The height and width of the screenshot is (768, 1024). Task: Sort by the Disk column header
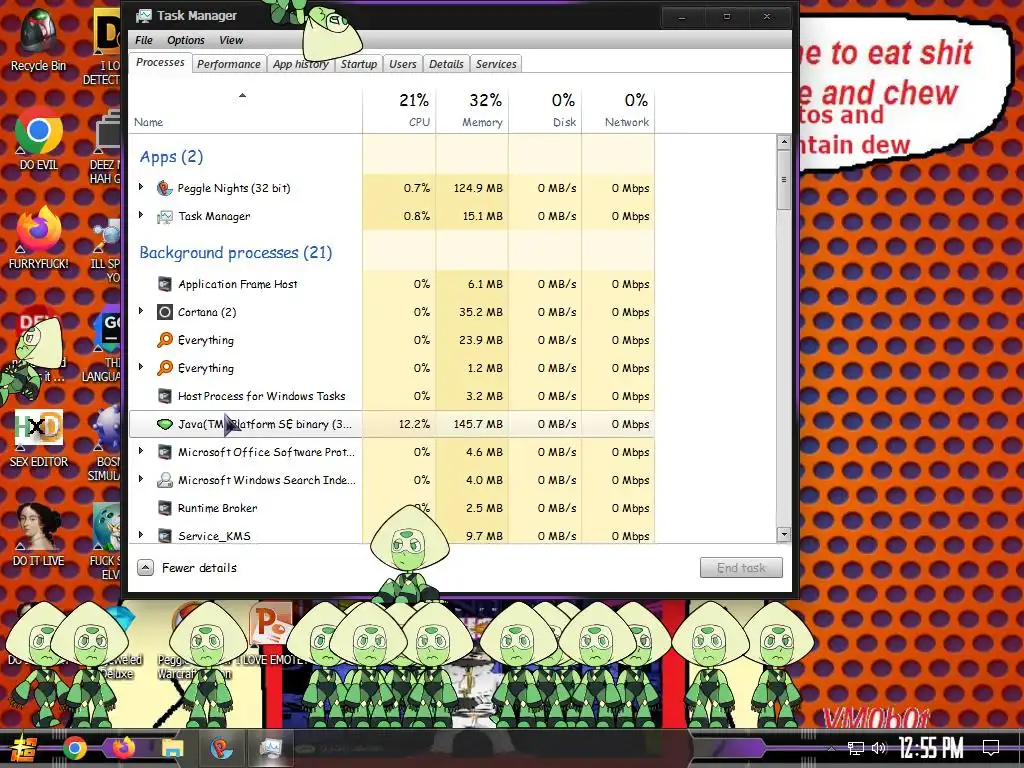point(545,109)
